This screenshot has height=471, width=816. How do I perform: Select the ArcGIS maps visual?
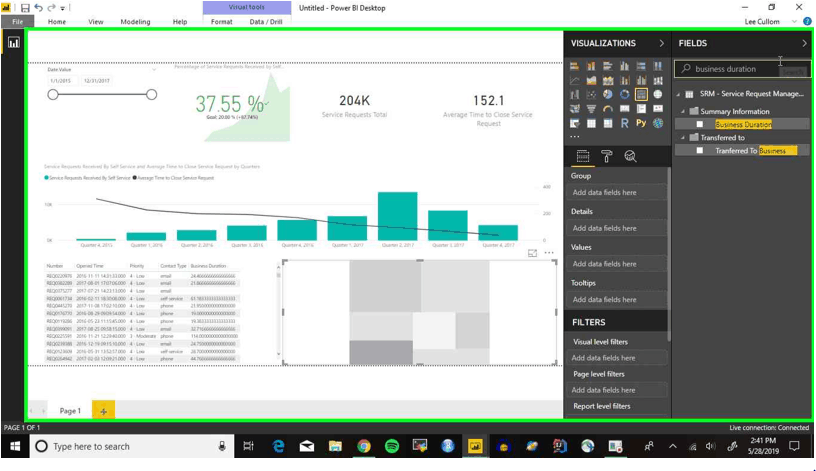pyautogui.click(x=658, y=123)
